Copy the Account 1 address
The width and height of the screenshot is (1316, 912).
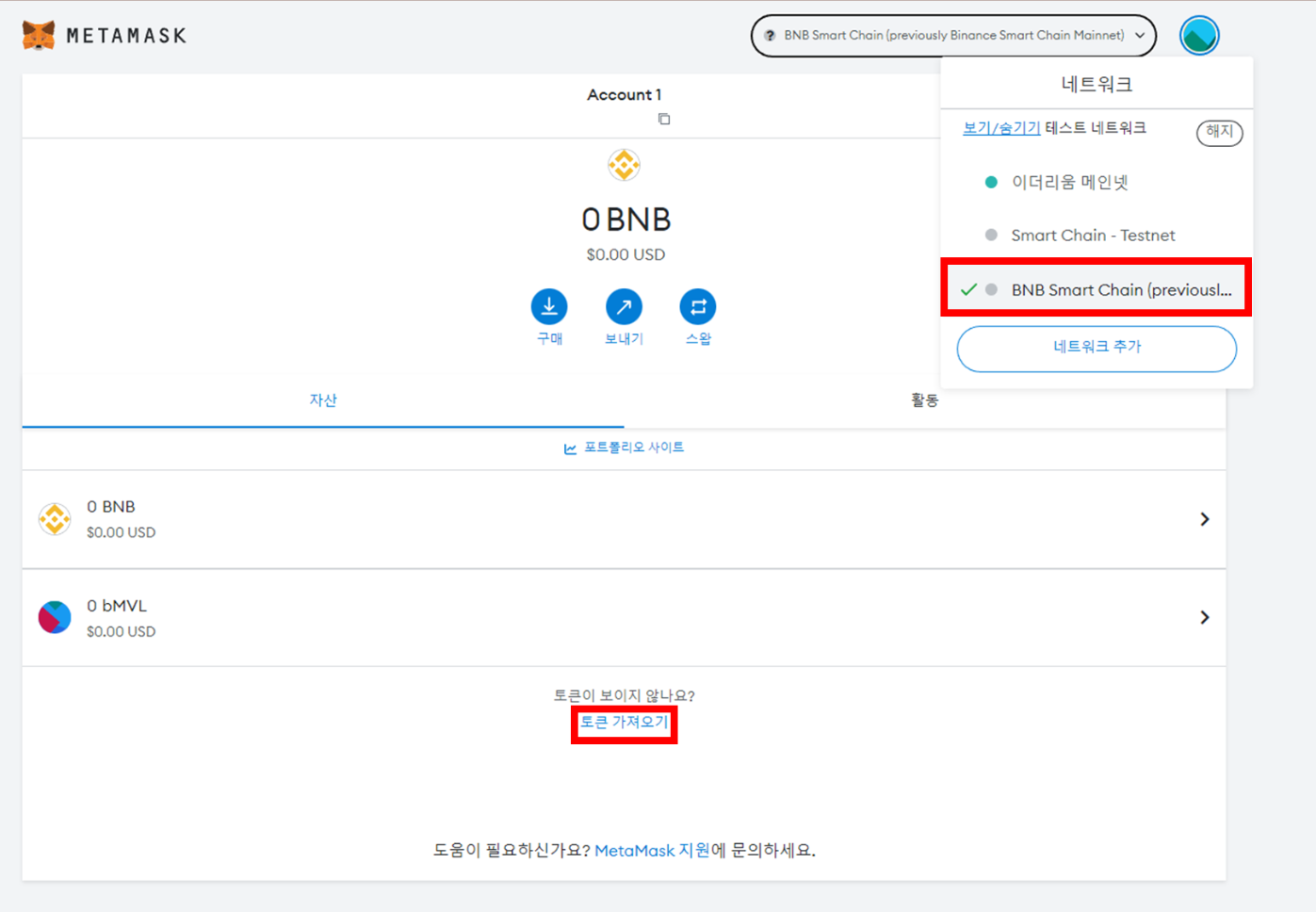(663, 119)
